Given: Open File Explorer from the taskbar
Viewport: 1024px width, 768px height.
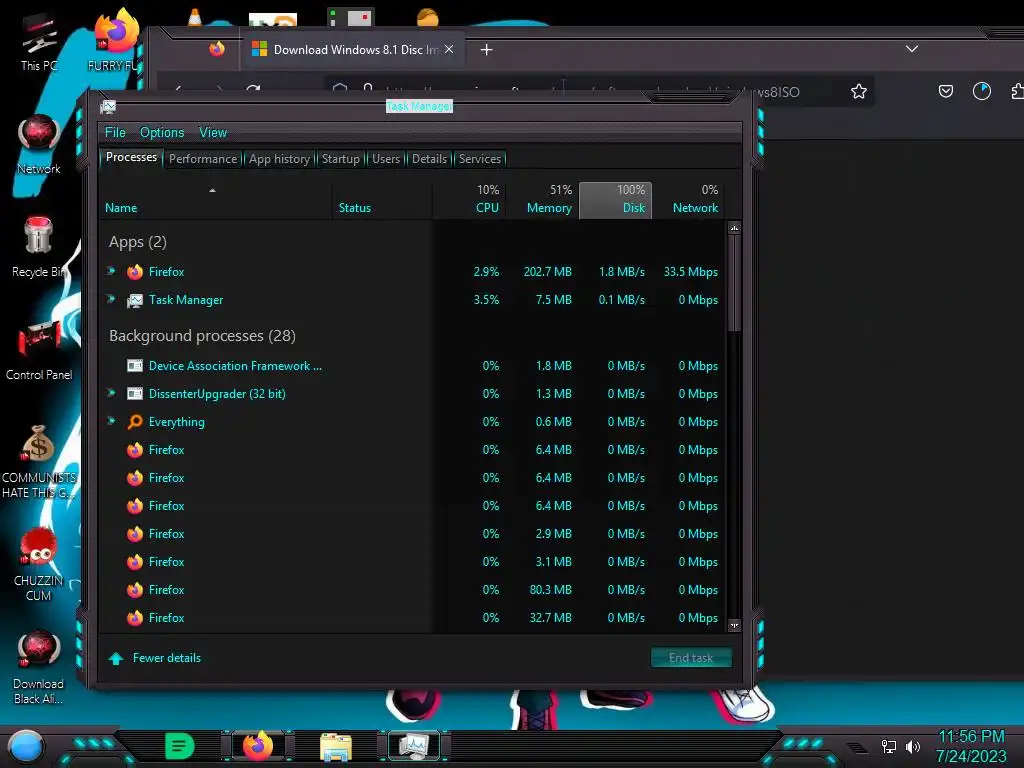Looking at the screenshot, I should 336,746.
